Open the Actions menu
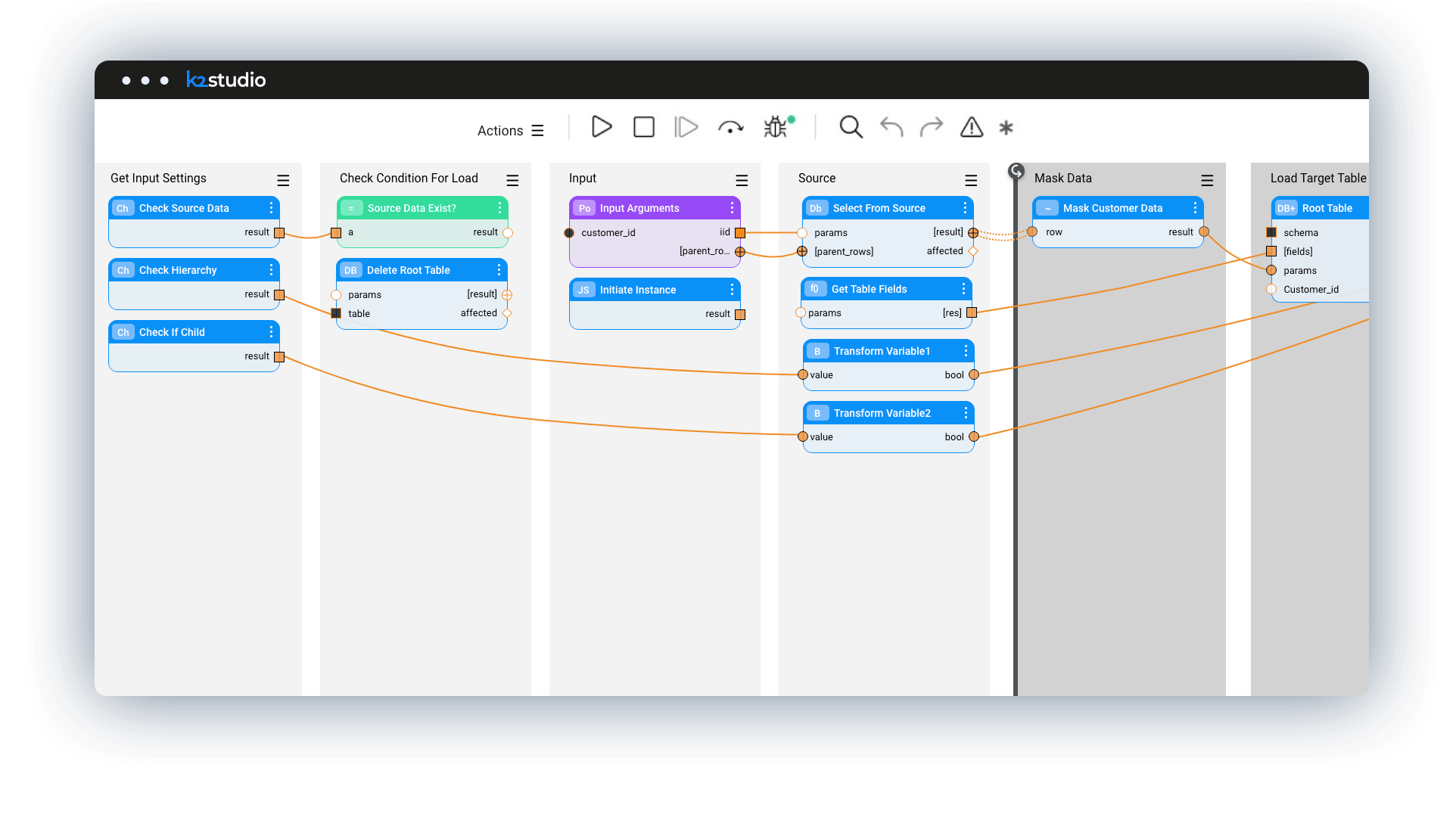Screen dimensions: 1456x817 point(510,130)
